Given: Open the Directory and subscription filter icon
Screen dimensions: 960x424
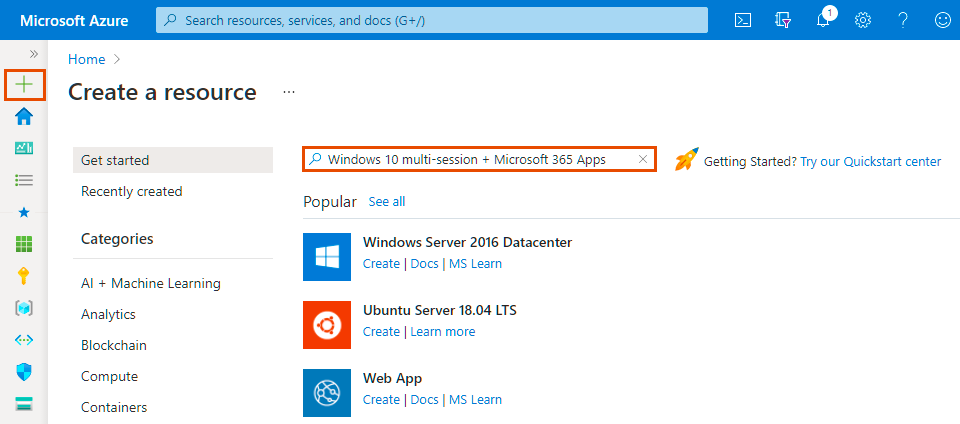Looking at the screenshot, I should [x=782, y=20].
